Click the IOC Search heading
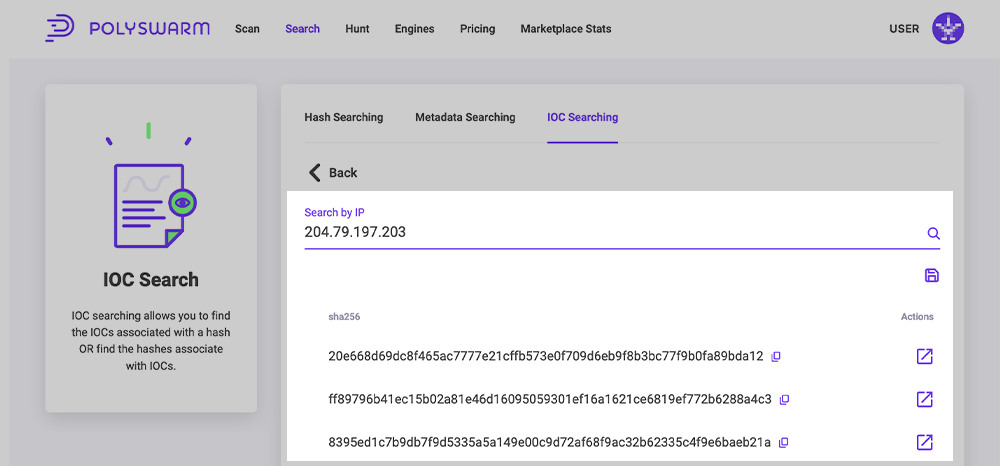This screenshot has width=1000, height=466. [x=151, y=280]
